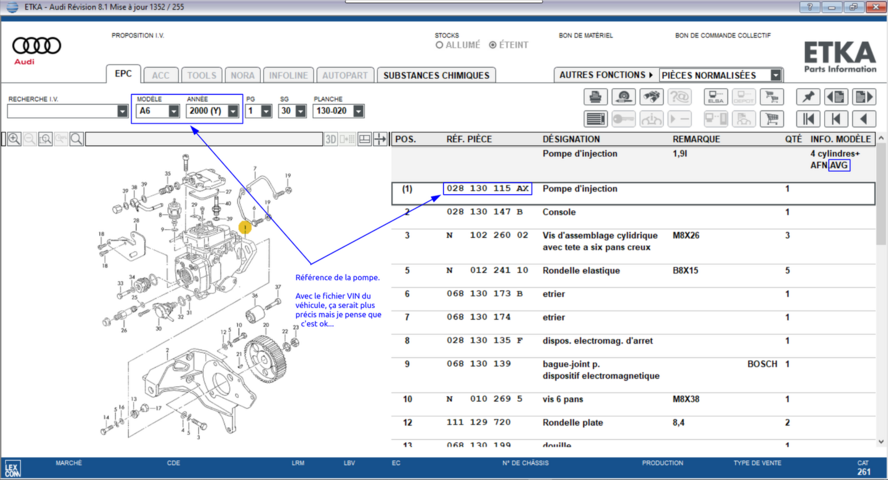The image size is (888, 480).
Task: Click the pushpin icon
Action: 808,97
